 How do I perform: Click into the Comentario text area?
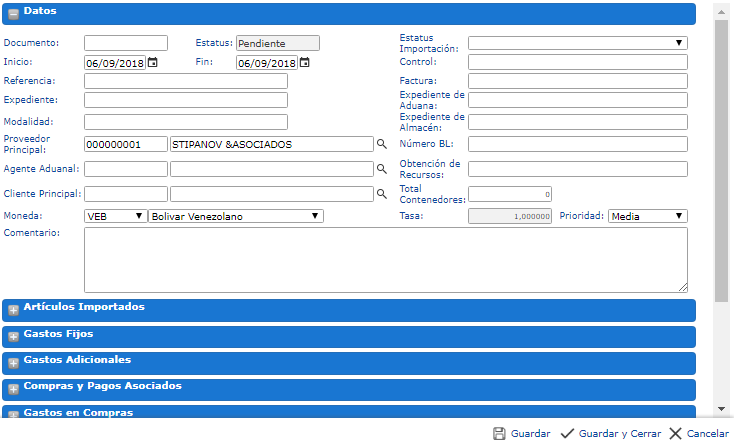point(385,259)
